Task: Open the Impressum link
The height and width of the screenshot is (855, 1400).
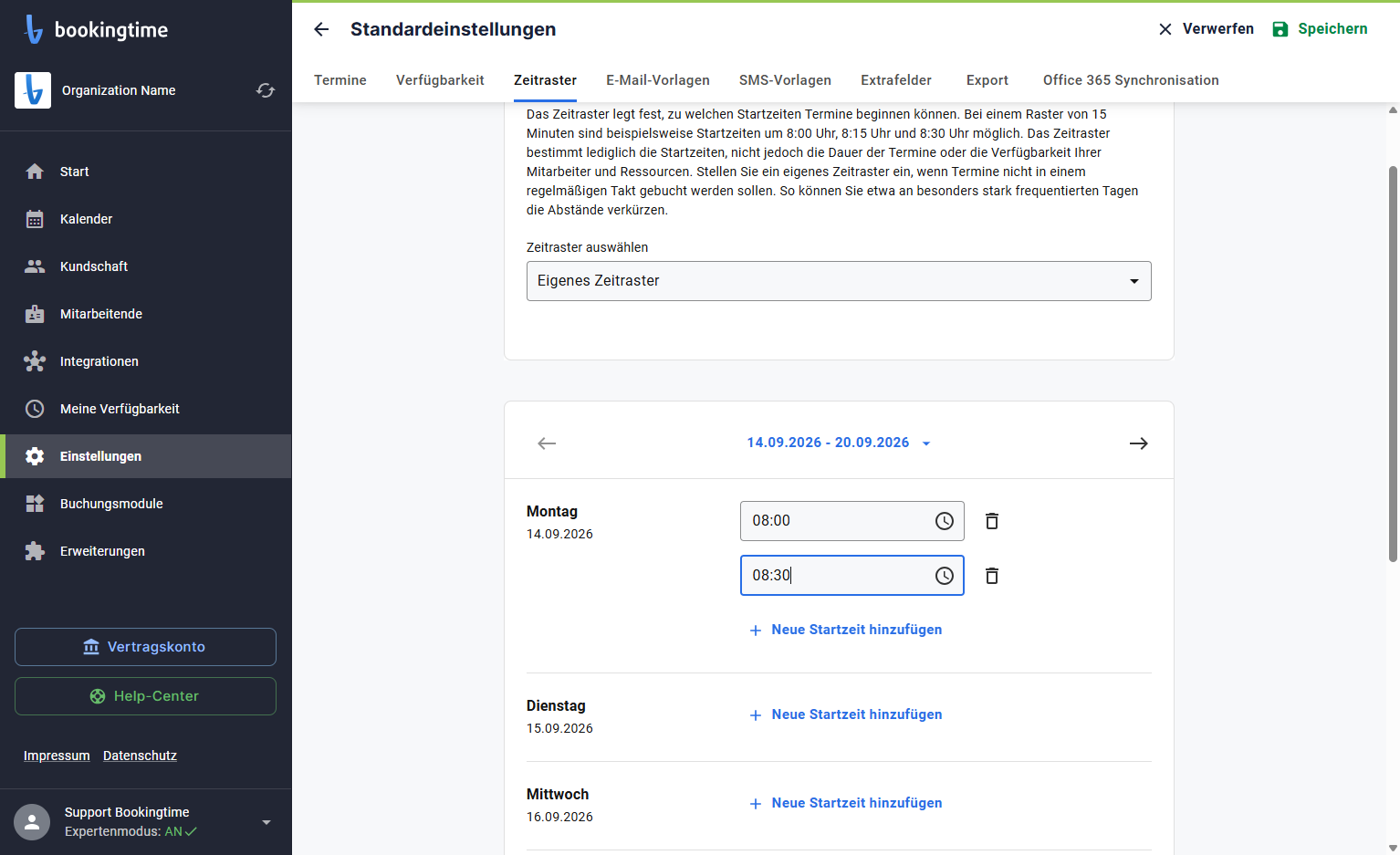Action: 57,756
